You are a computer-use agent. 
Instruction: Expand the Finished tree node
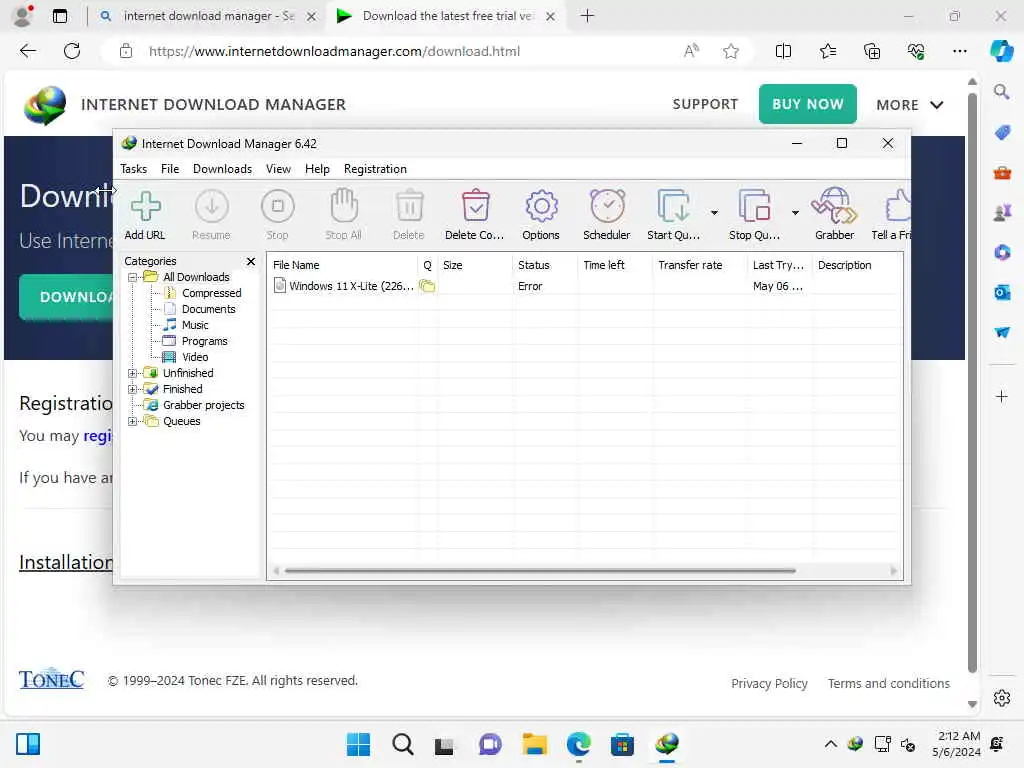click(x=133, y=389)
